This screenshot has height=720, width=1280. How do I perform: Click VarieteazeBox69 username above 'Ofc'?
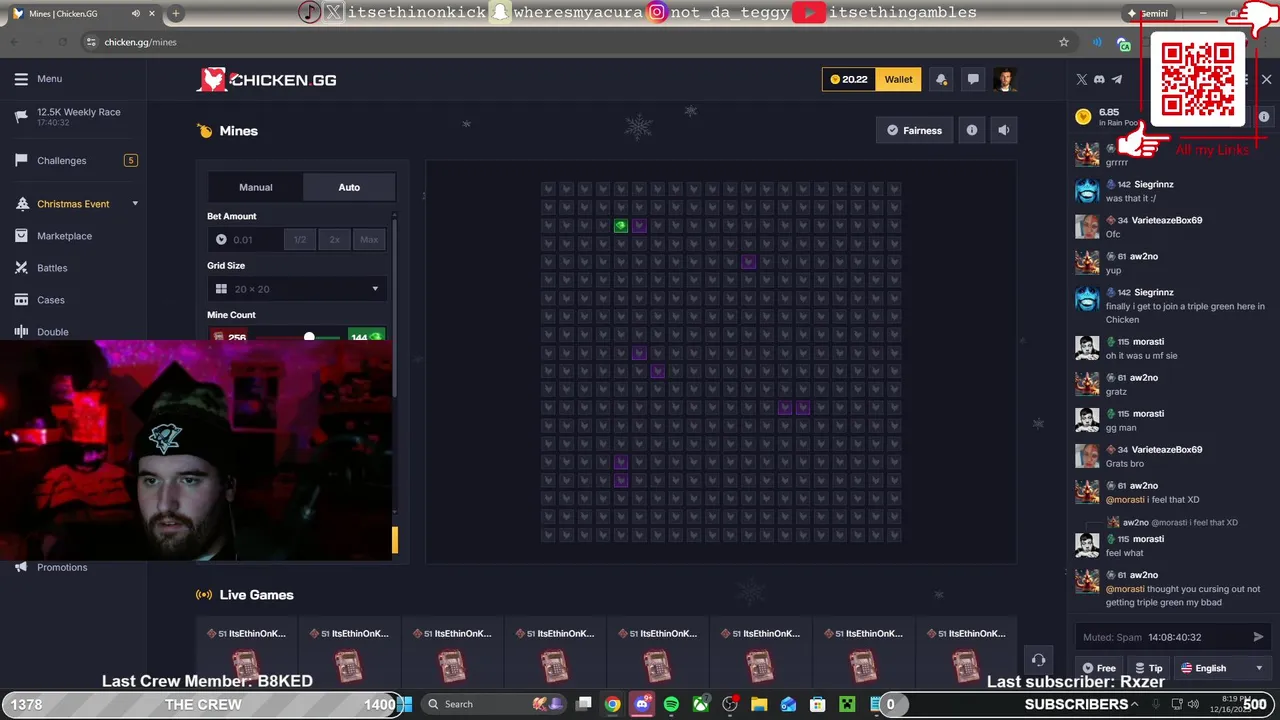(x=1167, y=221)
